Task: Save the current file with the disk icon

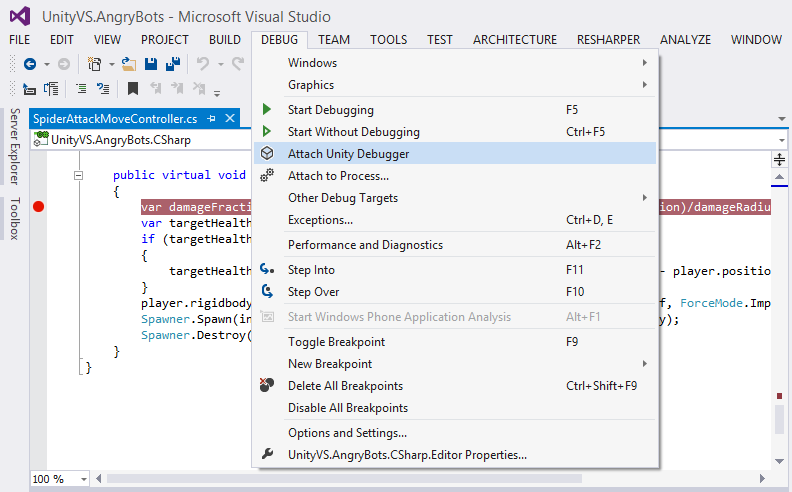Action: click(151, 64)
